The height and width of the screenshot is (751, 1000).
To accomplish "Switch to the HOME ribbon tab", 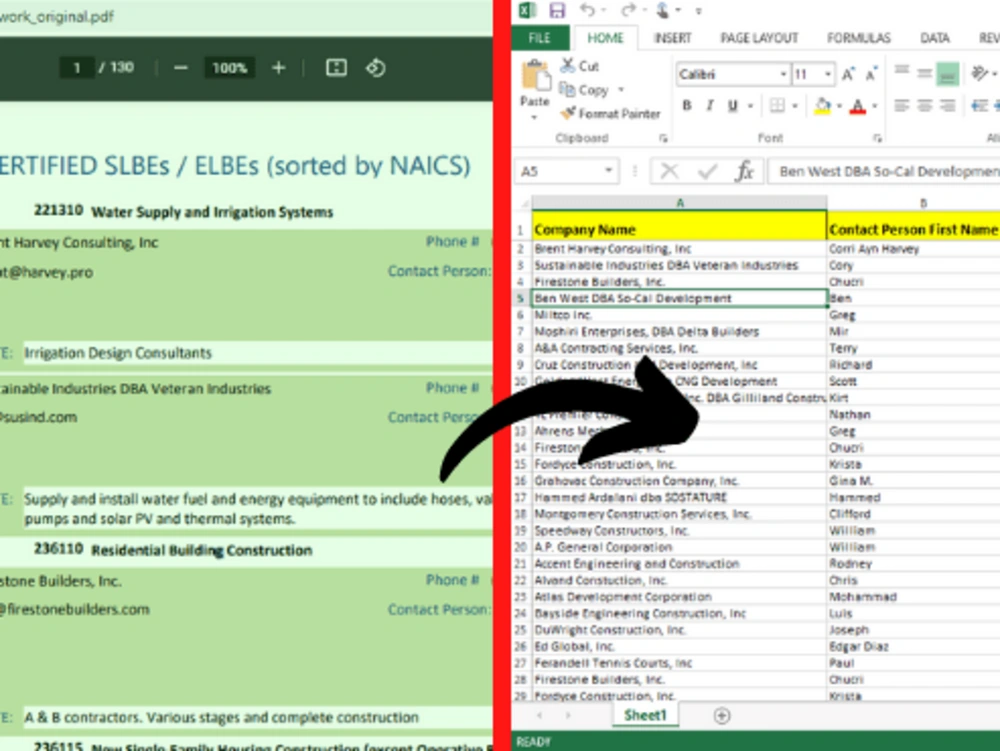I will (605, 38).
